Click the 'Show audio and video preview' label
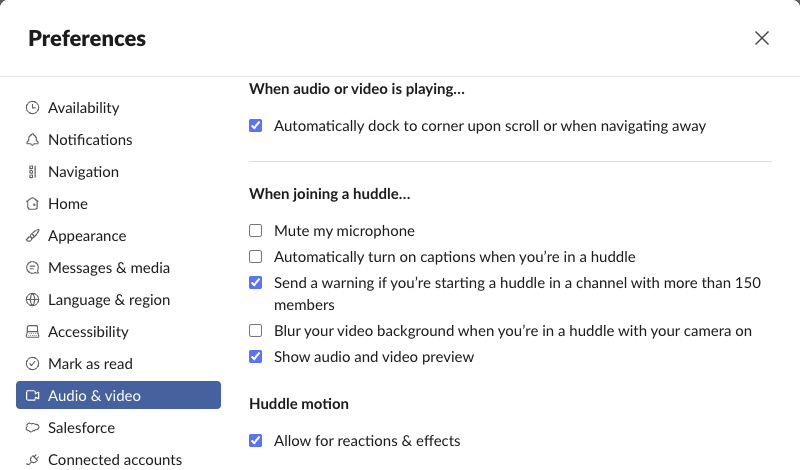Screen dimensions: 800x470 (x=374, y=357)
